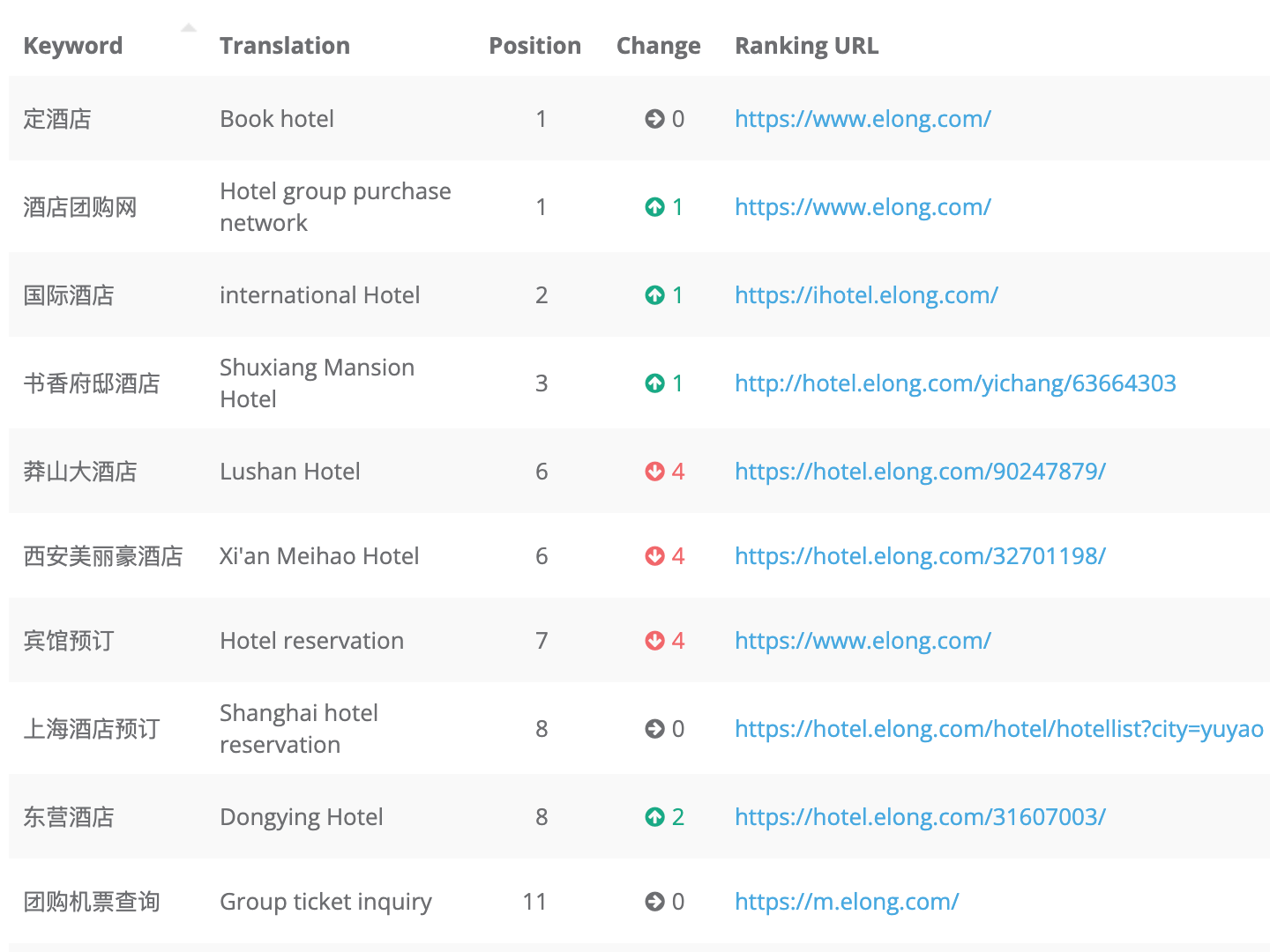Click the translation 'Lushan Hotel'
The width and height of the screenshot is (1270, 952).
pyautogui.click(x=290, y=472)
